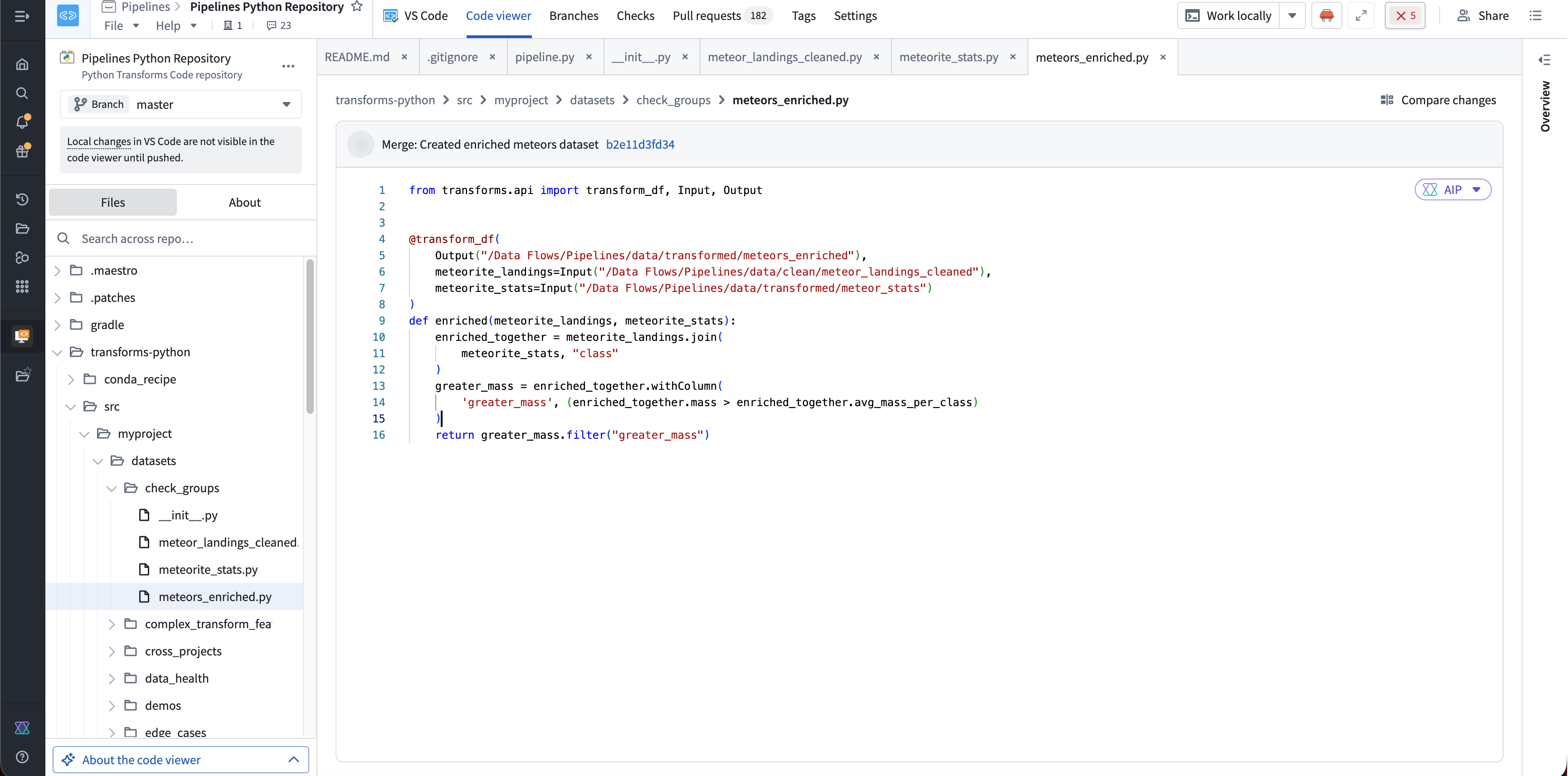This screenshot has height=776, width=1568.
Task: Open the list panel icon at top right
Action: click(x=1536, y=16)
